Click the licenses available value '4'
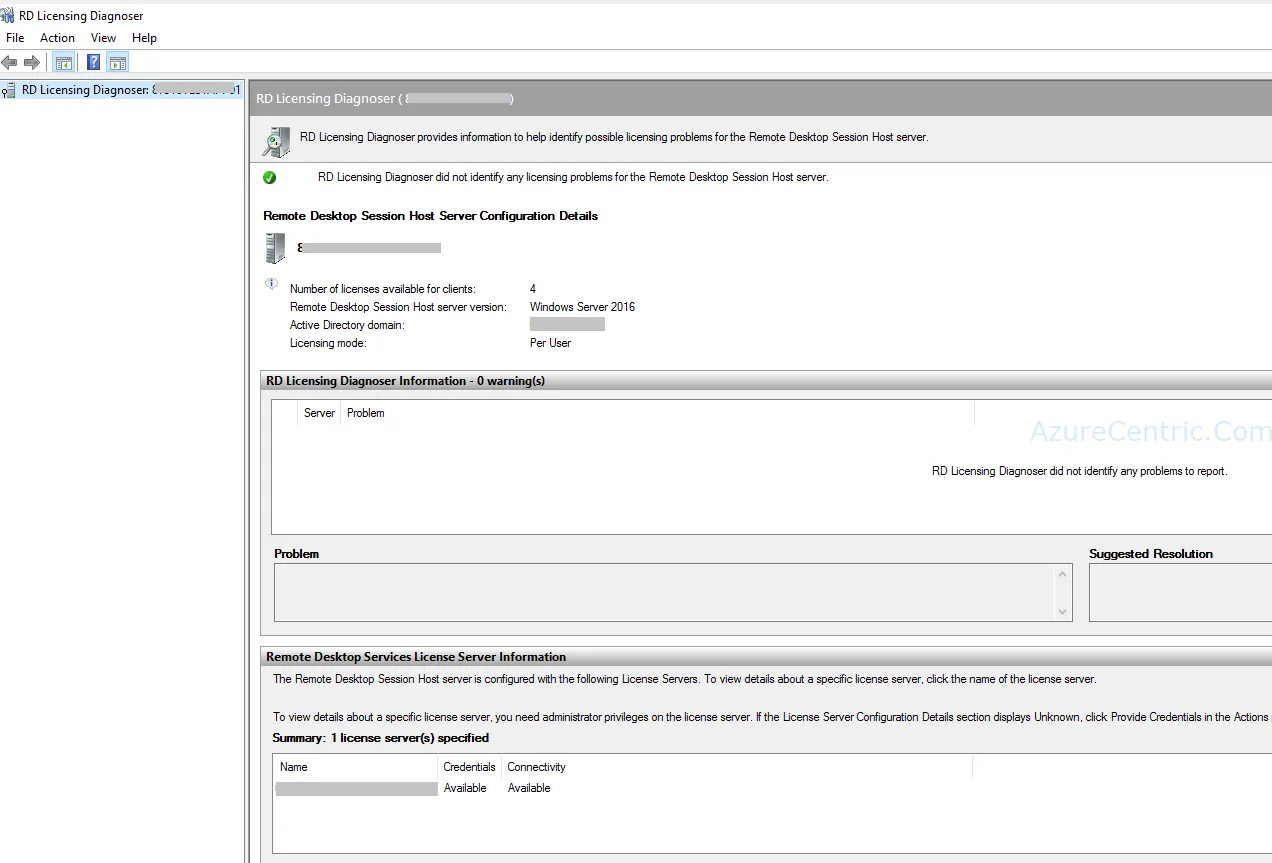Screen dimensions: 1272x863 [533, 289]
